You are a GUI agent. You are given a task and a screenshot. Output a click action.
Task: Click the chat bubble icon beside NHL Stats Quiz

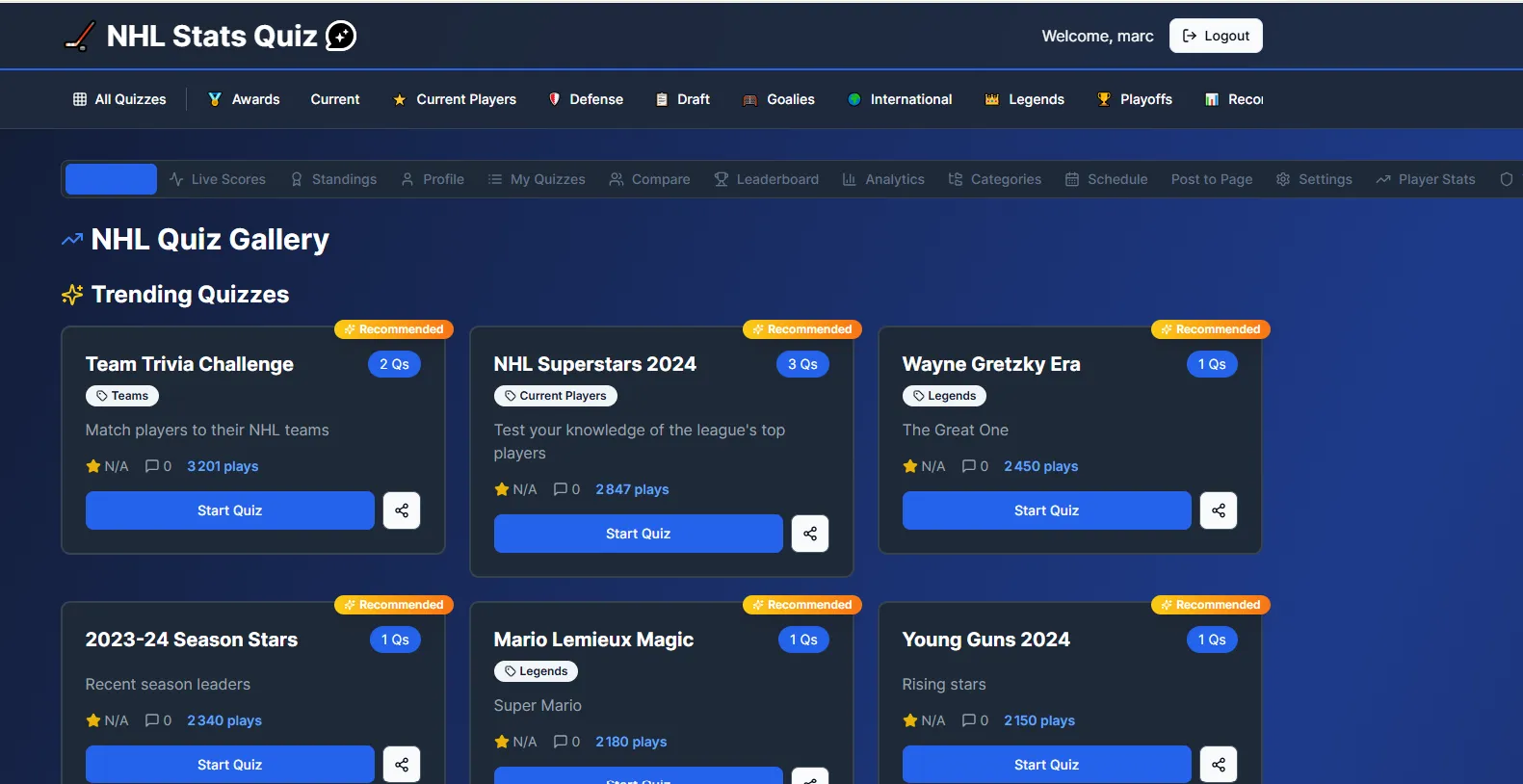pos(341,36)
